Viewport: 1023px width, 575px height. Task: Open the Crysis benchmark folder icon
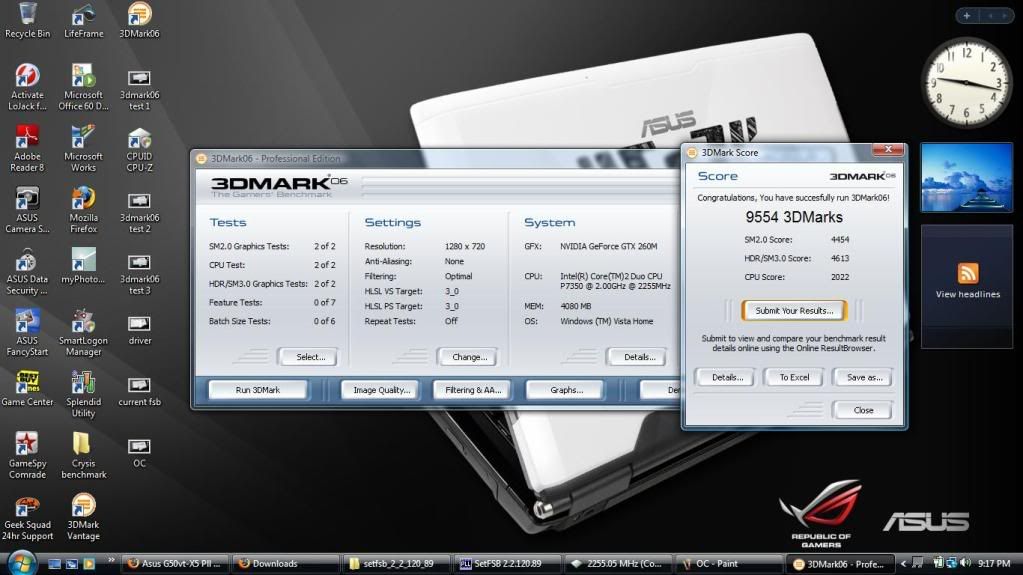pyautogui.click(x=84, y=456)
